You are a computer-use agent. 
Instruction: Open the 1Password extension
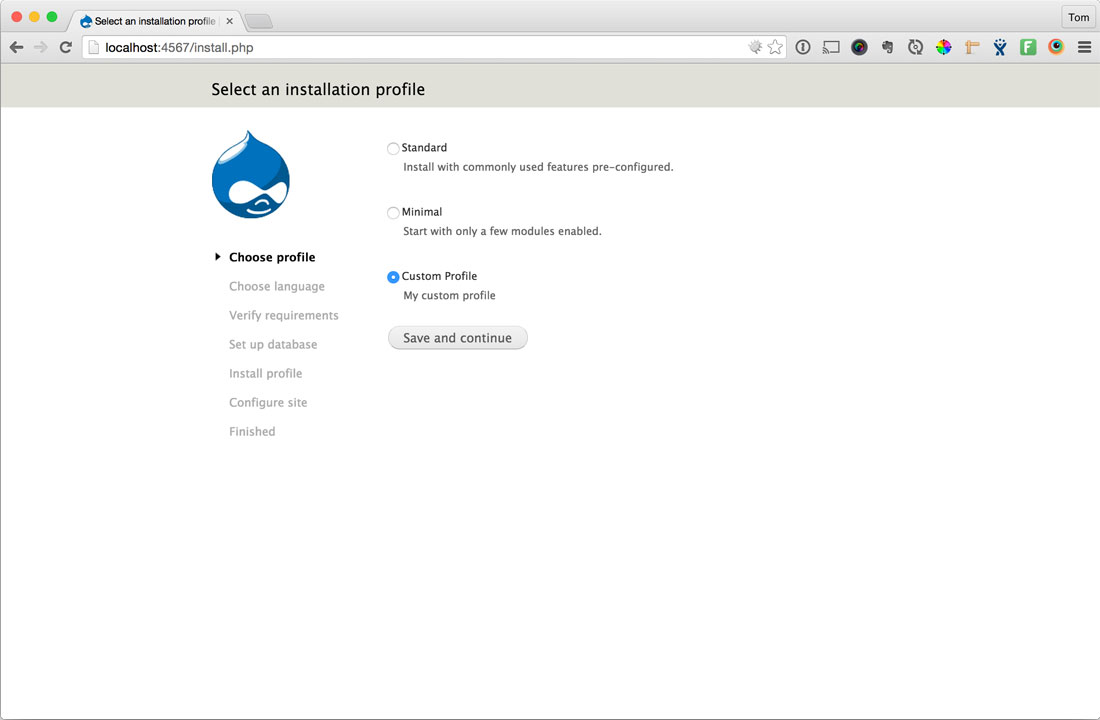(x=803, y=47)
